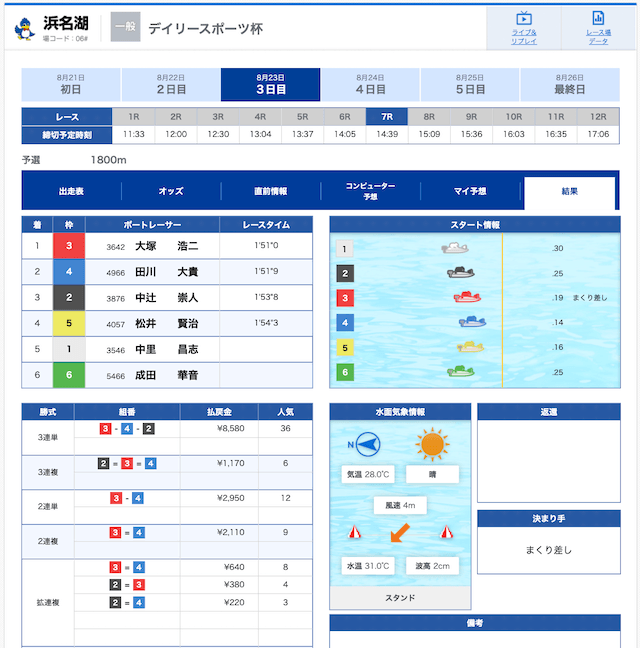Click the Hamanako bird mascot logo
Viewport: 640px width, 648px height.
(x=24, y=29)
